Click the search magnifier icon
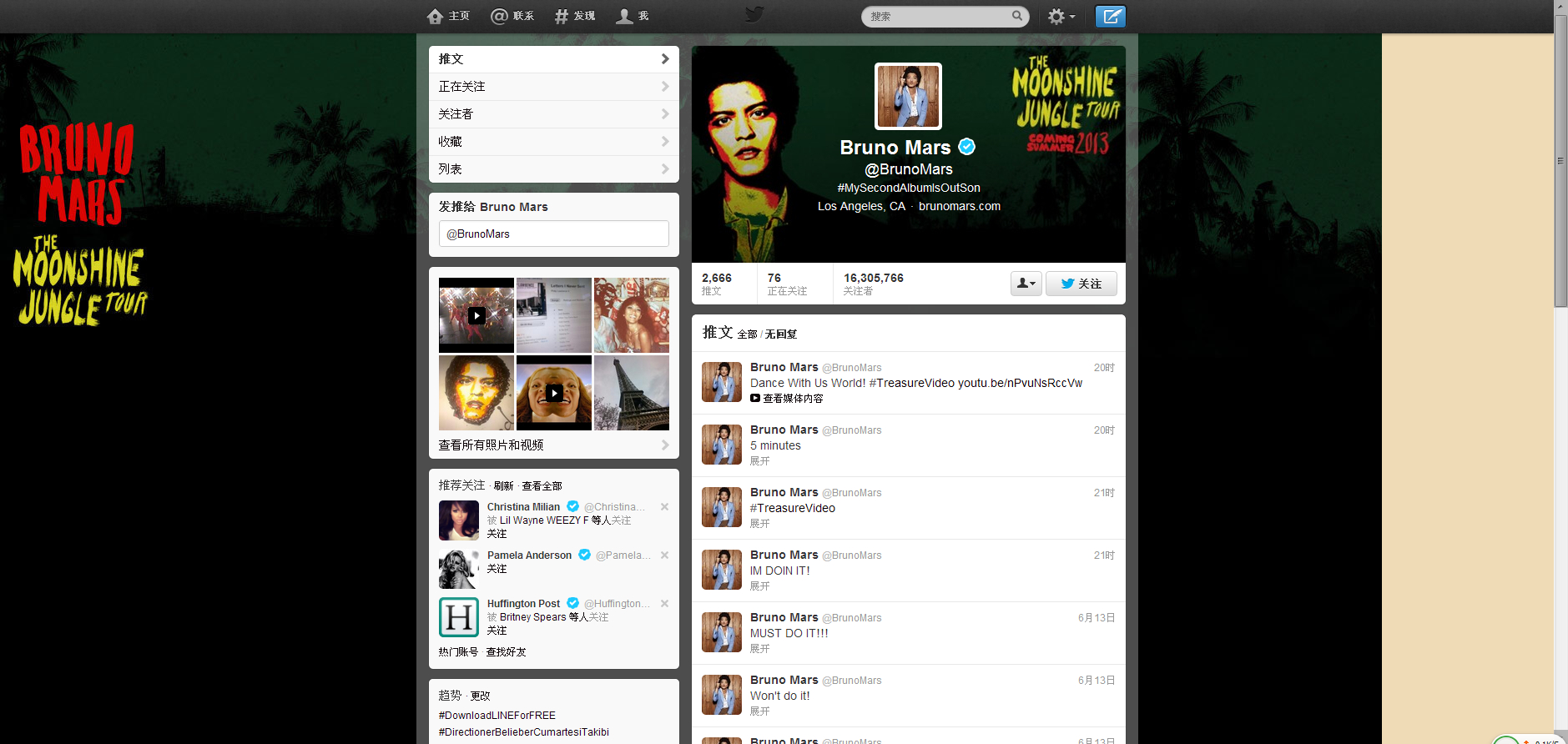Screen dimensions: 1568x744 pos(1017,16)
